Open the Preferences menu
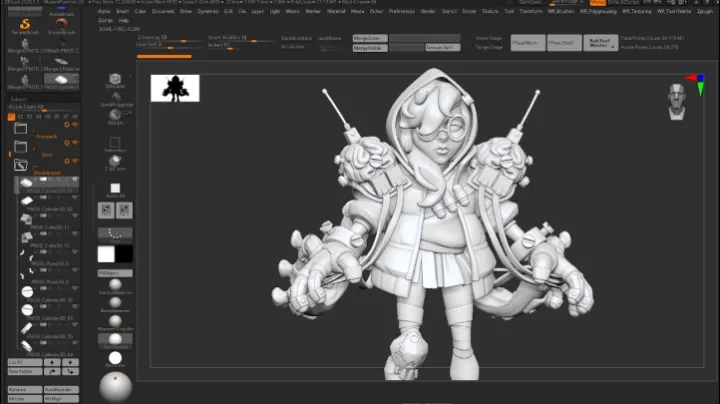The image size is (720, 404). coord(402,11)
